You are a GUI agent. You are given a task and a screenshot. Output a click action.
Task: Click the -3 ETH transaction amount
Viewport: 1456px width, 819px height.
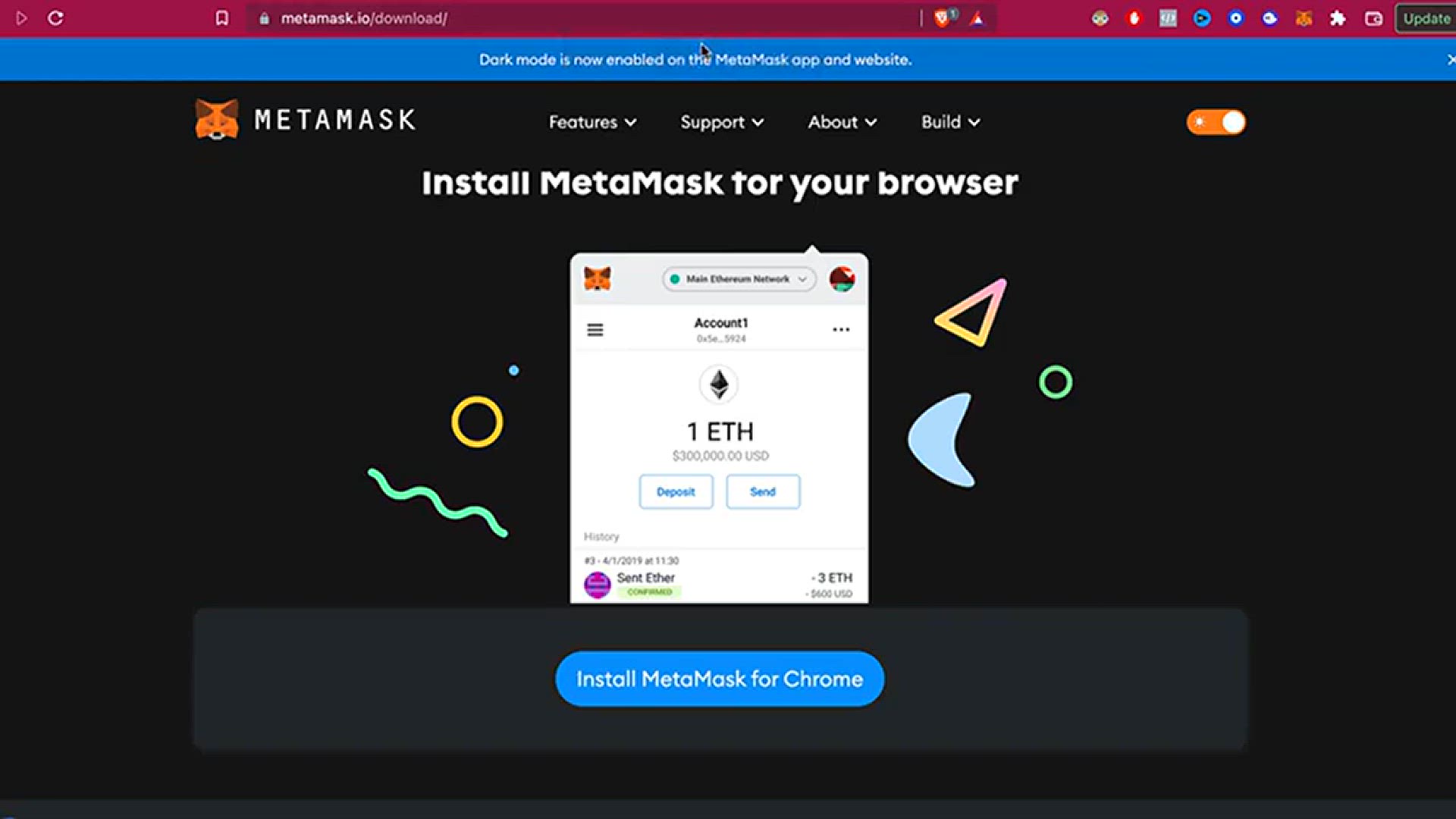[832, 578]
